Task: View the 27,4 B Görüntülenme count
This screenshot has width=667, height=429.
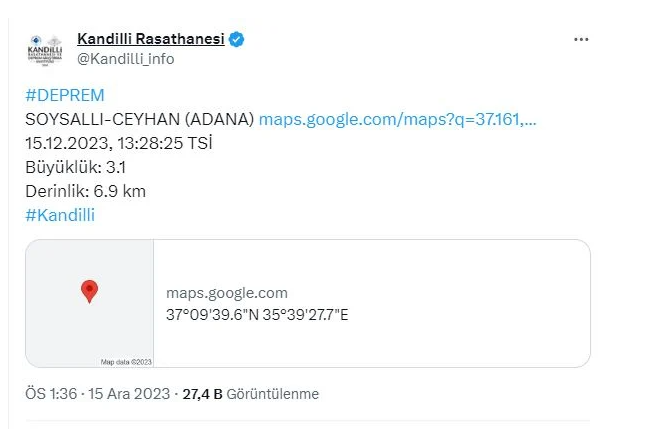Action: pyautogui.click(x=250, y=394)
